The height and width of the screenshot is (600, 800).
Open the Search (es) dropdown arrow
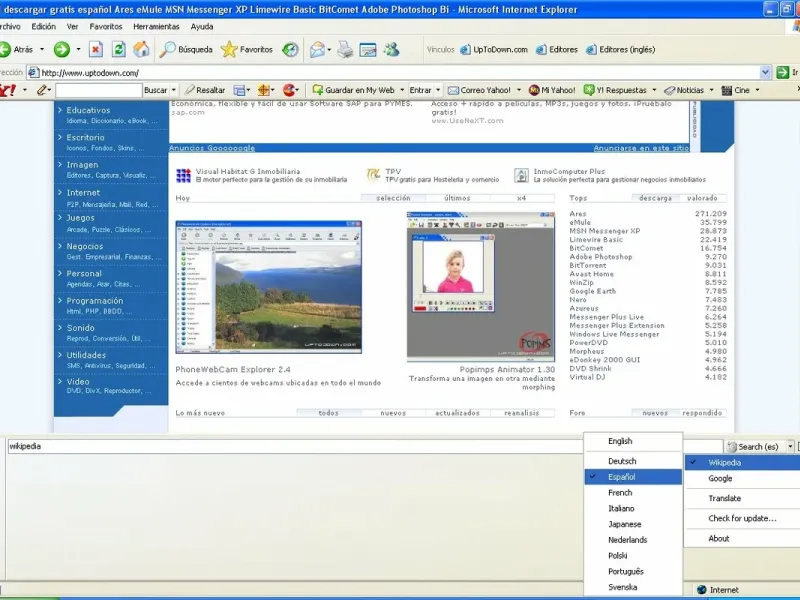[x=790, y=446]
